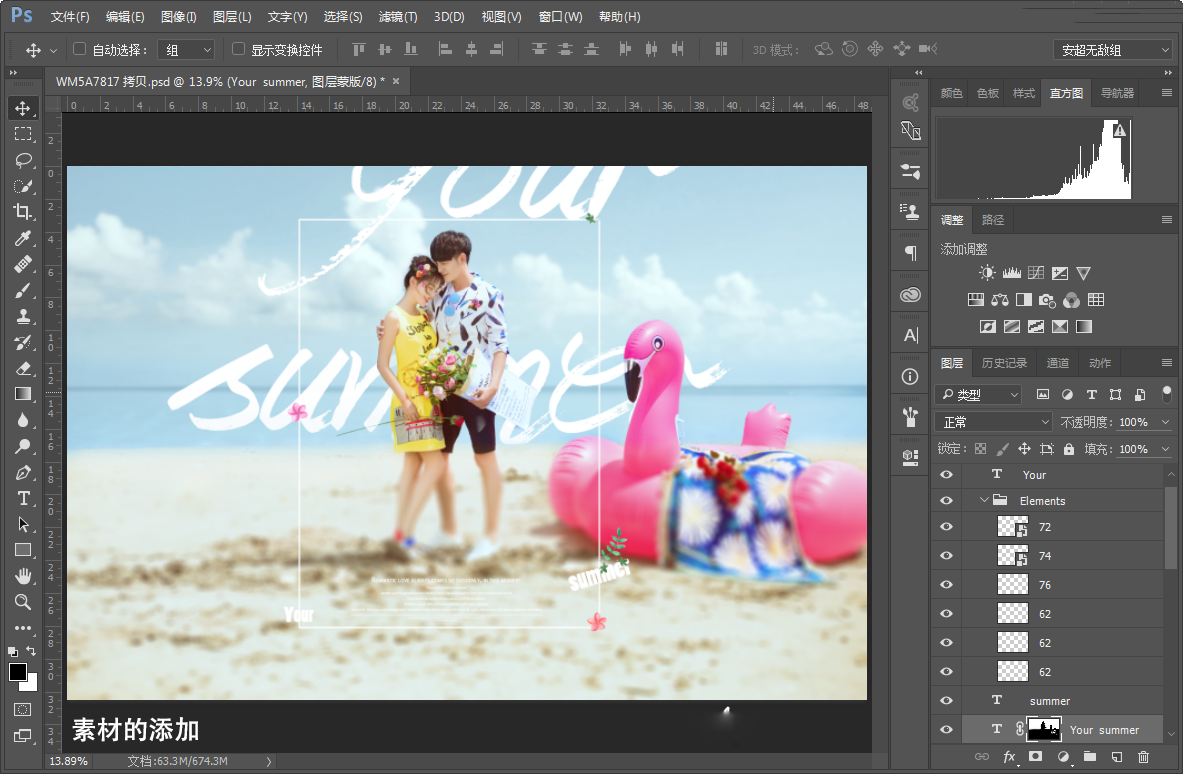The width and height of the screenshot is (1183, 774).
Task: Add Curves adjustment
Action: pos(1036,273)
